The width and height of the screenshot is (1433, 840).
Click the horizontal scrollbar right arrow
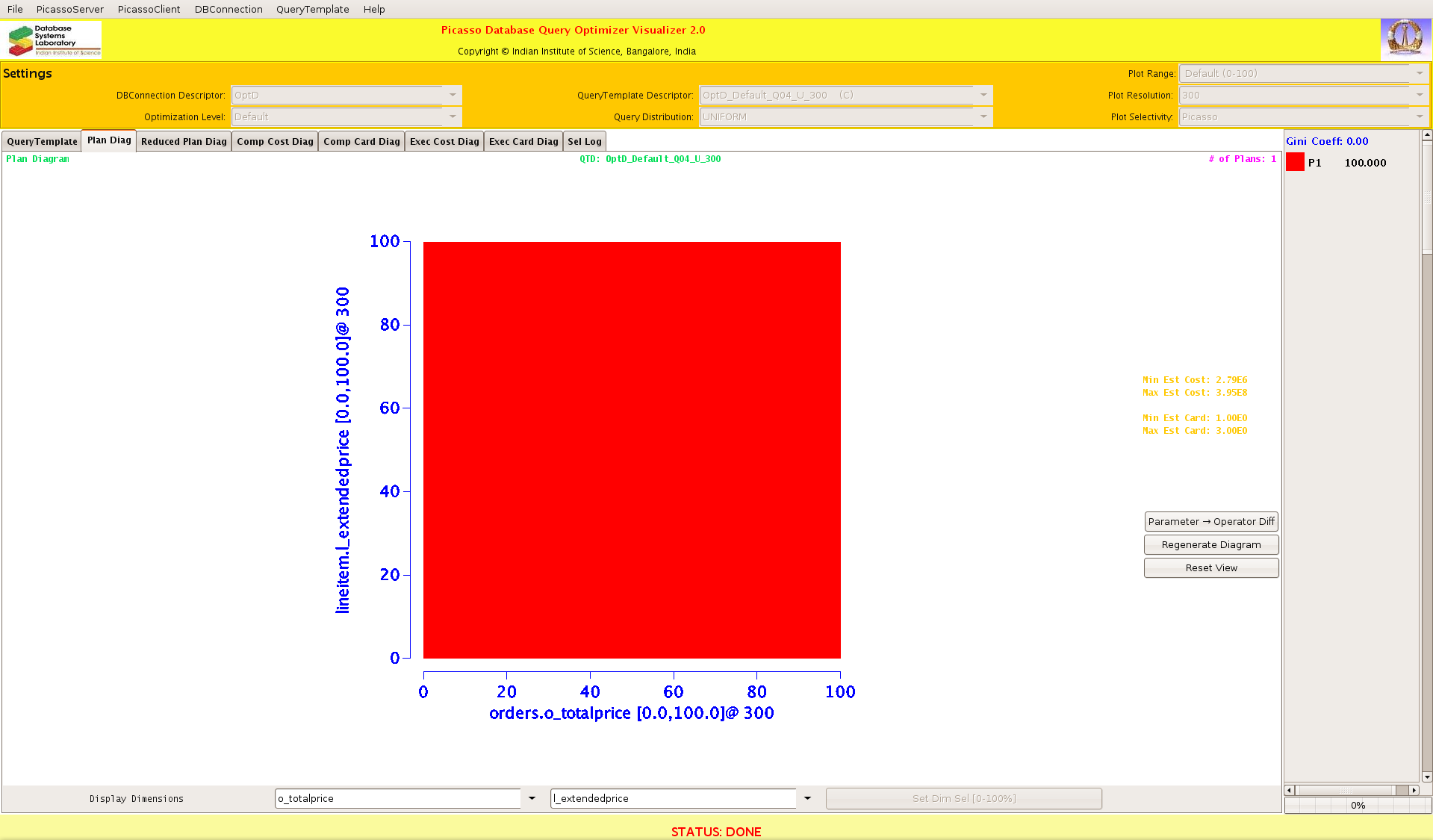coord(1414,790)
